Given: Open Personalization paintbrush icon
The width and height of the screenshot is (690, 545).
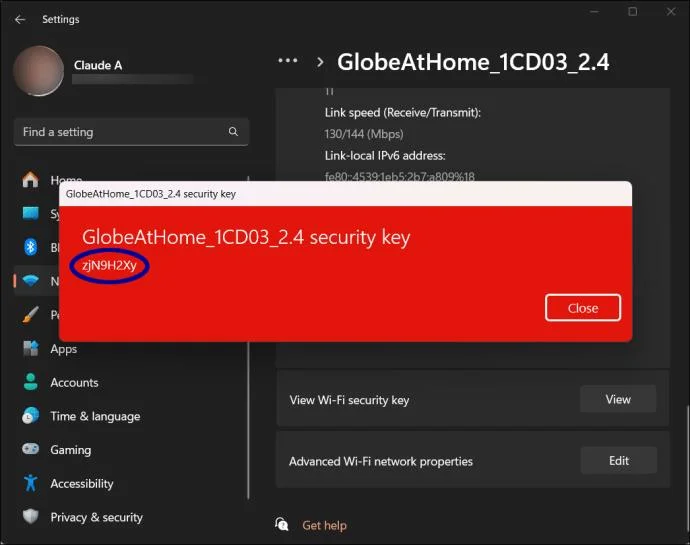Looking at the screenshot, I should [x=30, y=314].
